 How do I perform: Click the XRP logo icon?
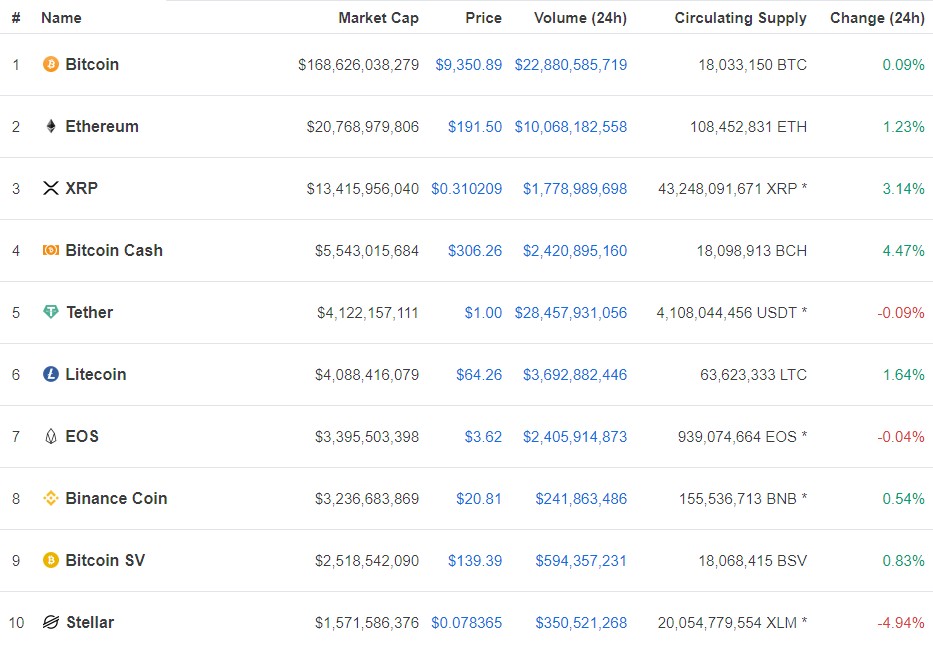(51, 188)
